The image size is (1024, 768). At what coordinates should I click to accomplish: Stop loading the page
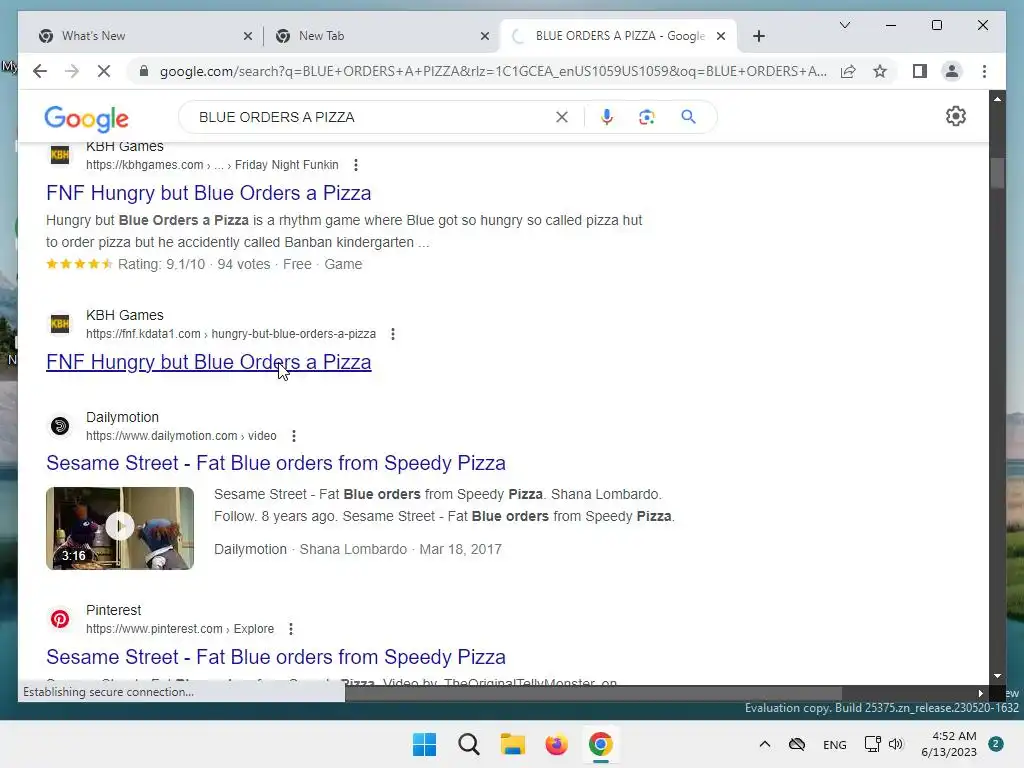pos(104,71)
